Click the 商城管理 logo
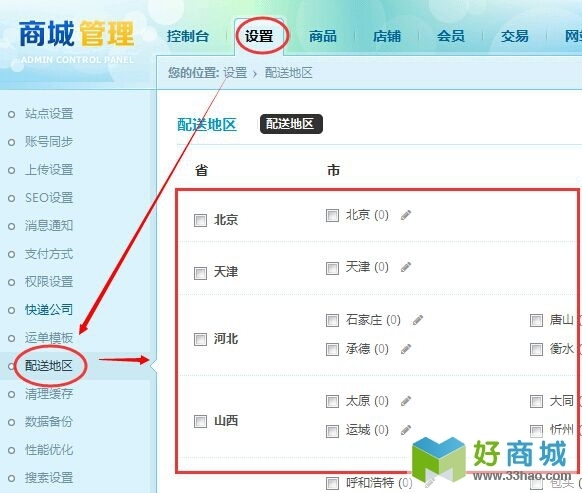The image size is (582, 493). 76,41
